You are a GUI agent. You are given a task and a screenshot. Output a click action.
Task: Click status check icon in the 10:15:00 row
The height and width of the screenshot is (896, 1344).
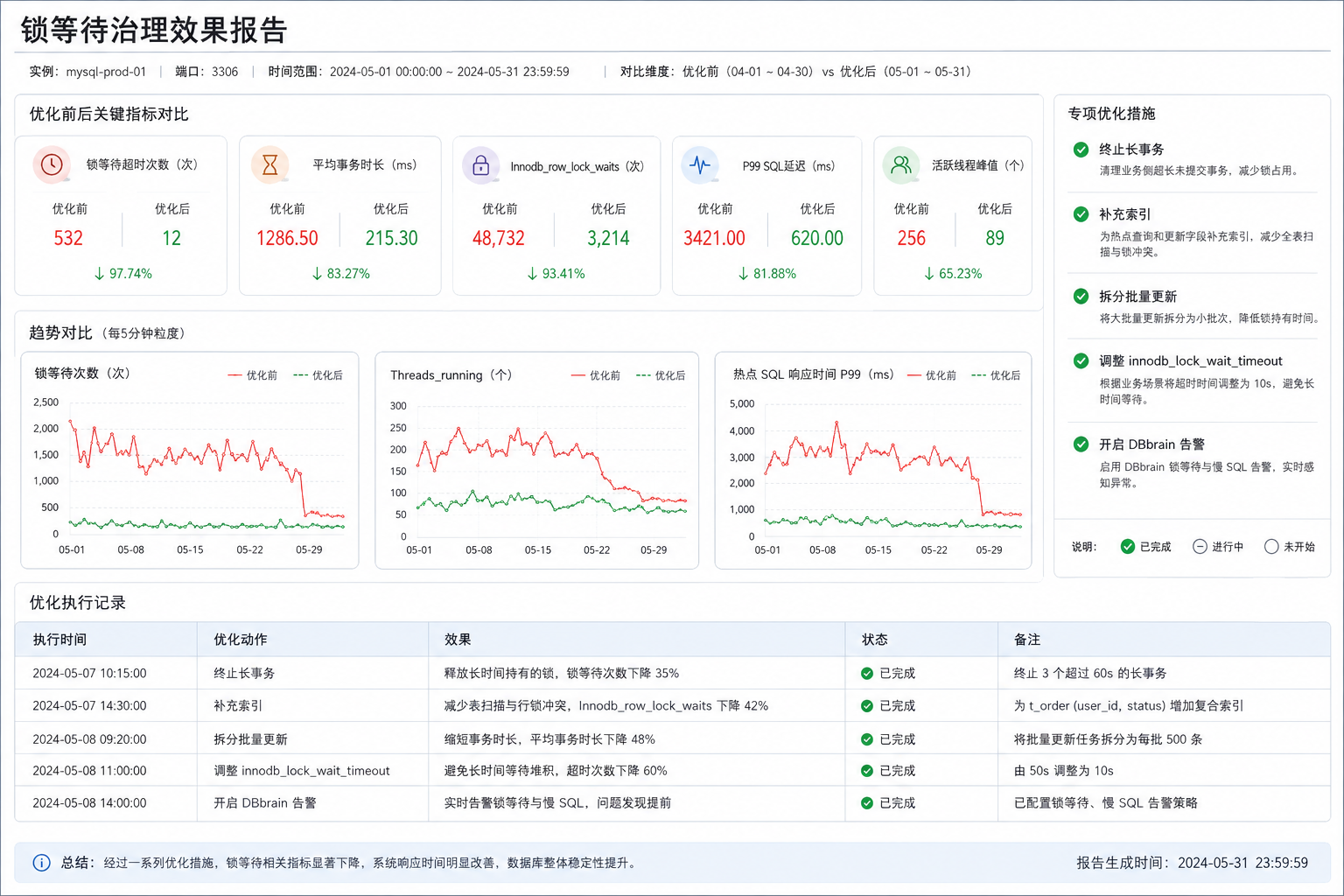pyautogui.click(x=867, y=674)
